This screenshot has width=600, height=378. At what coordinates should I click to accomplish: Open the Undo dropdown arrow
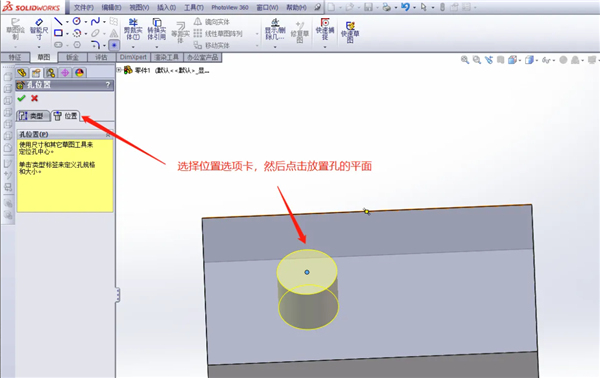click(414, 7)
